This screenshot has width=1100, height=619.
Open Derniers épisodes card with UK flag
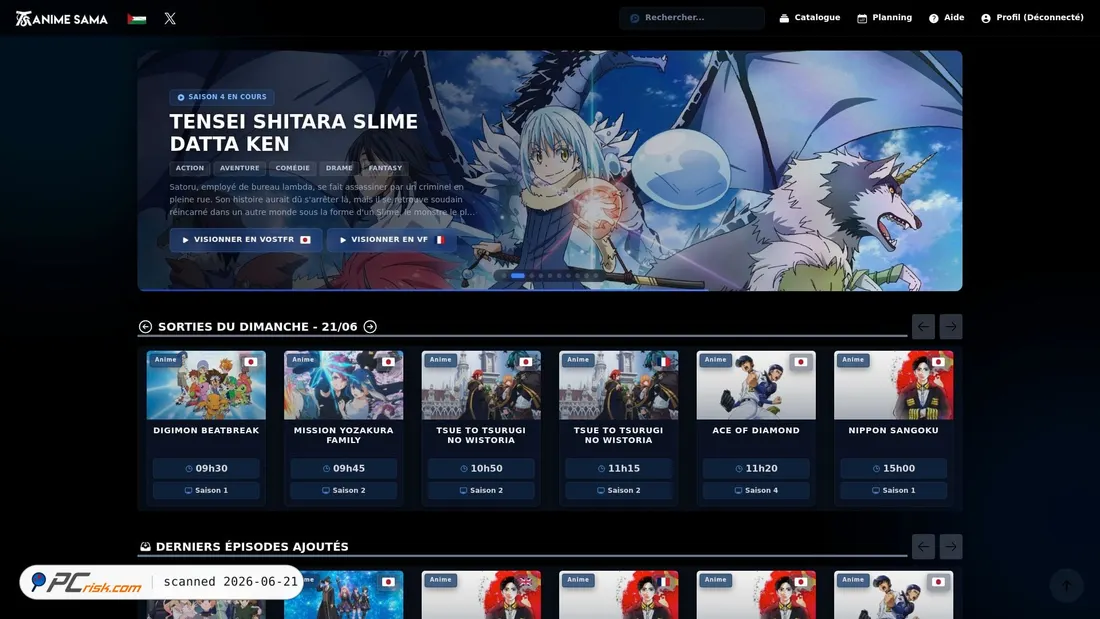pyautogui.click(x=481, y=595)
